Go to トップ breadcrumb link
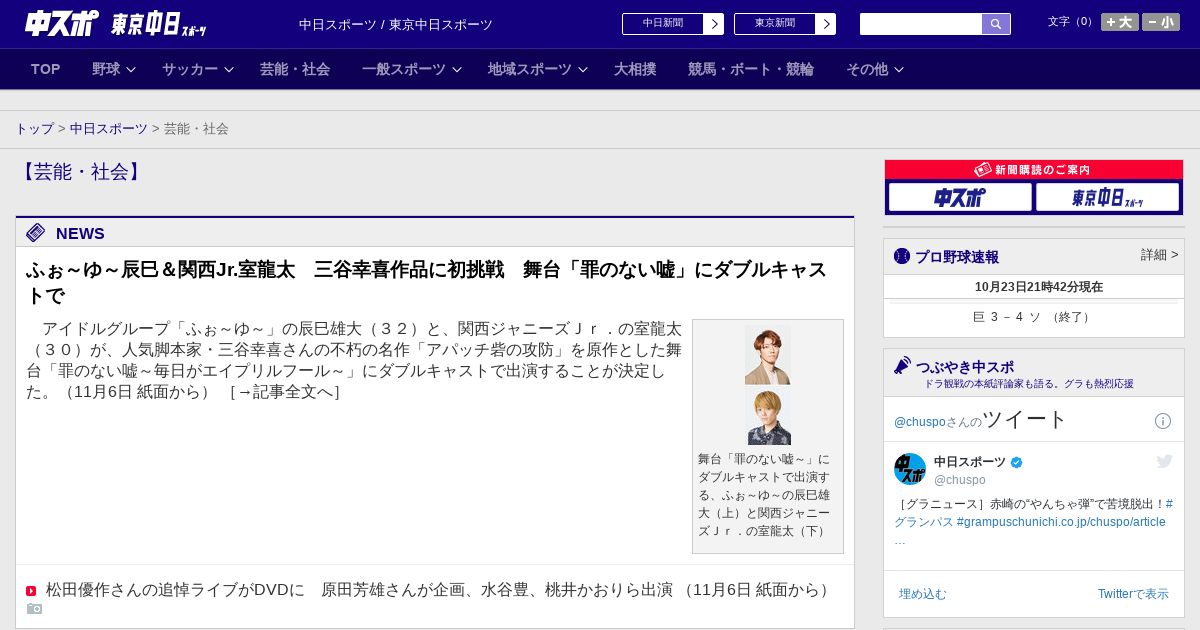The height and width of the screenshot is (630, 1200). pyautogui.click(x=34, y=129)
